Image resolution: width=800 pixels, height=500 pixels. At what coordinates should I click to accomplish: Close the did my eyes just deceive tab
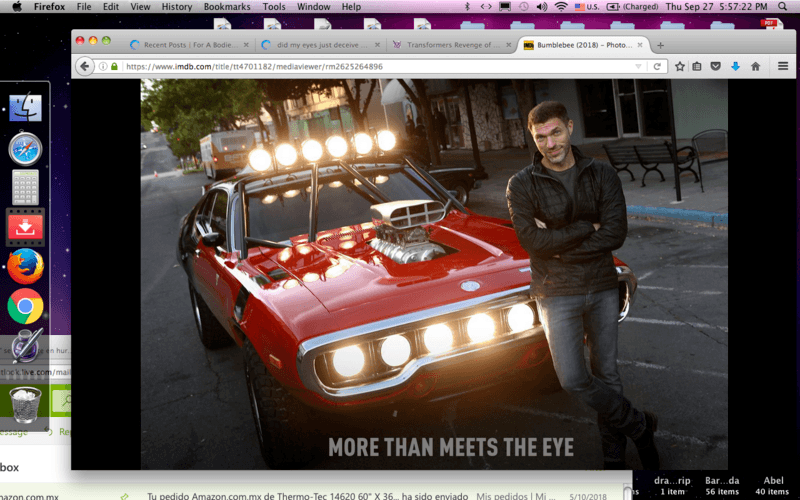tap(377, 45)
